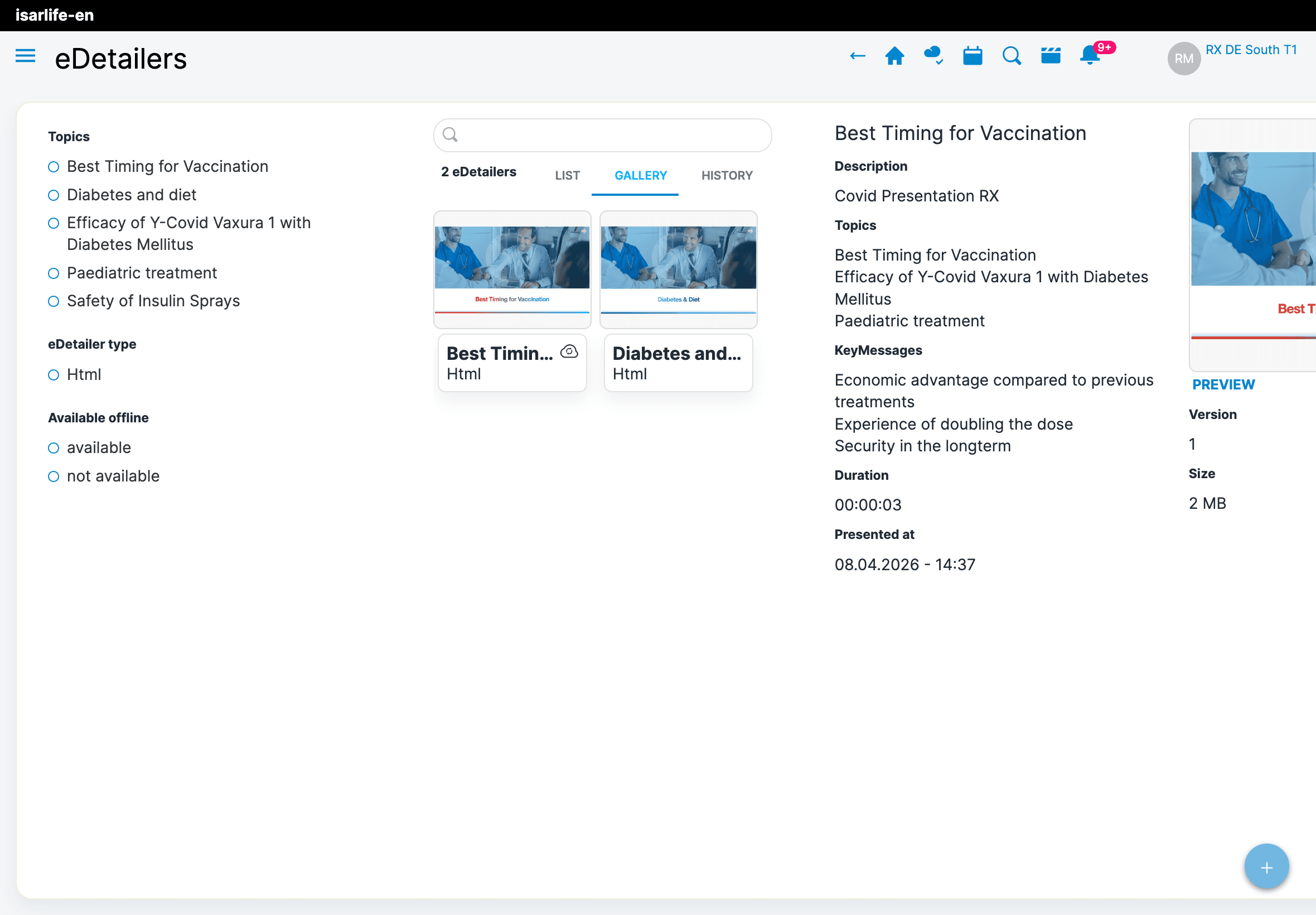Open the clapperboard media icon
This screenshot has height=915, width=1316.
click(1050, 56)
